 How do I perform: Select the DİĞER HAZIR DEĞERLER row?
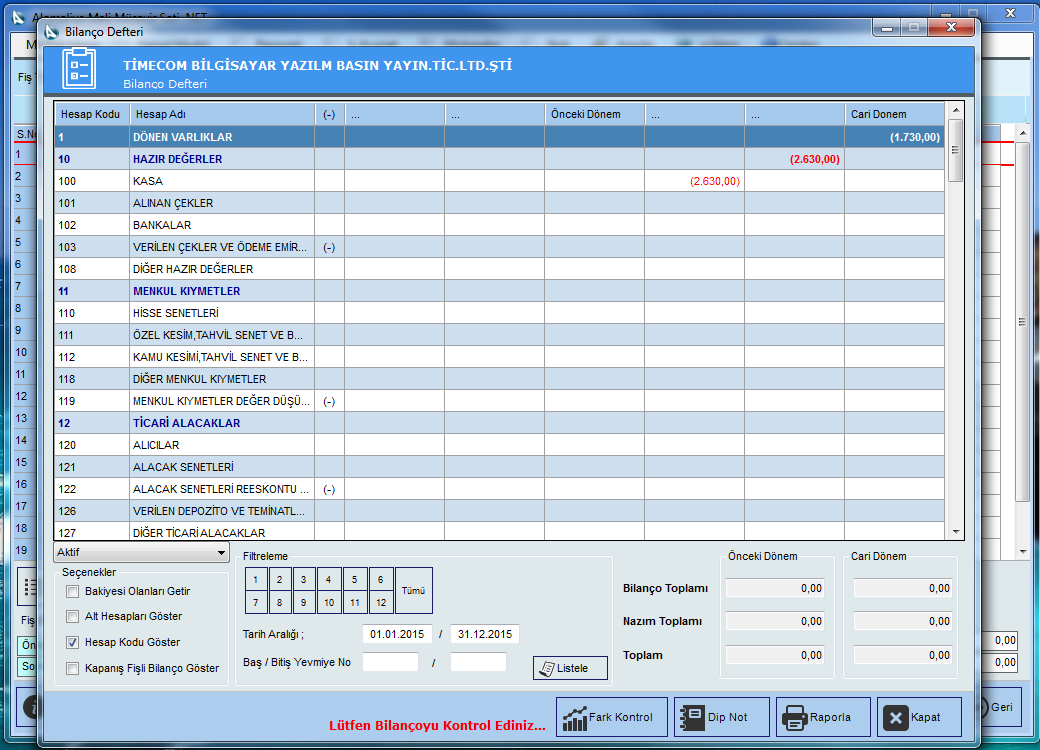[499, 269]
